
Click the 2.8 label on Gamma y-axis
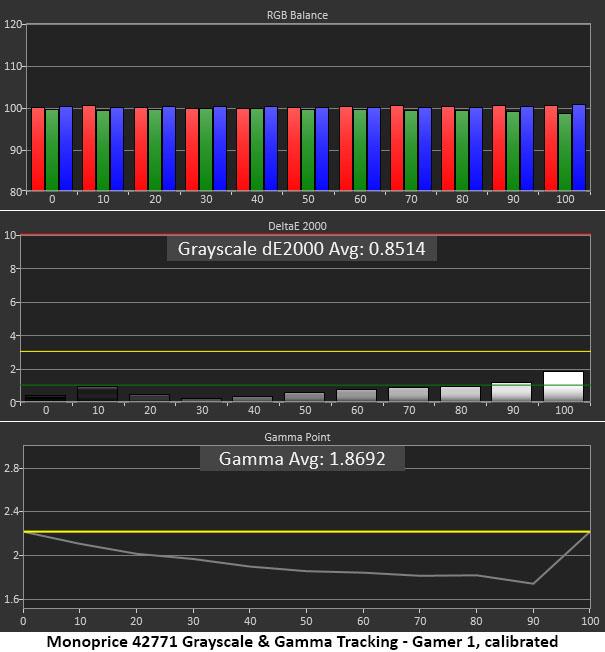tap(11, 468)
